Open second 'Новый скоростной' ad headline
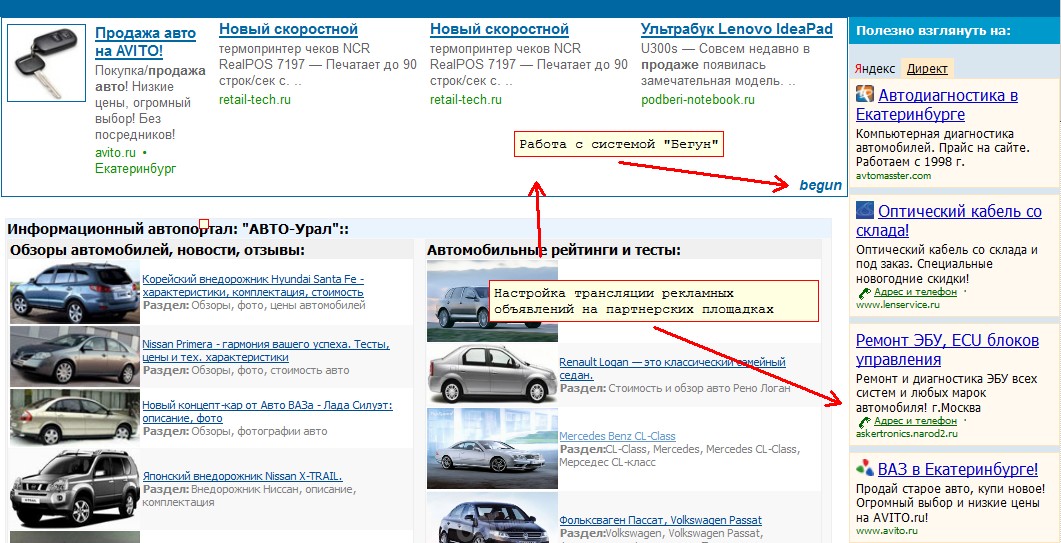 499,30
